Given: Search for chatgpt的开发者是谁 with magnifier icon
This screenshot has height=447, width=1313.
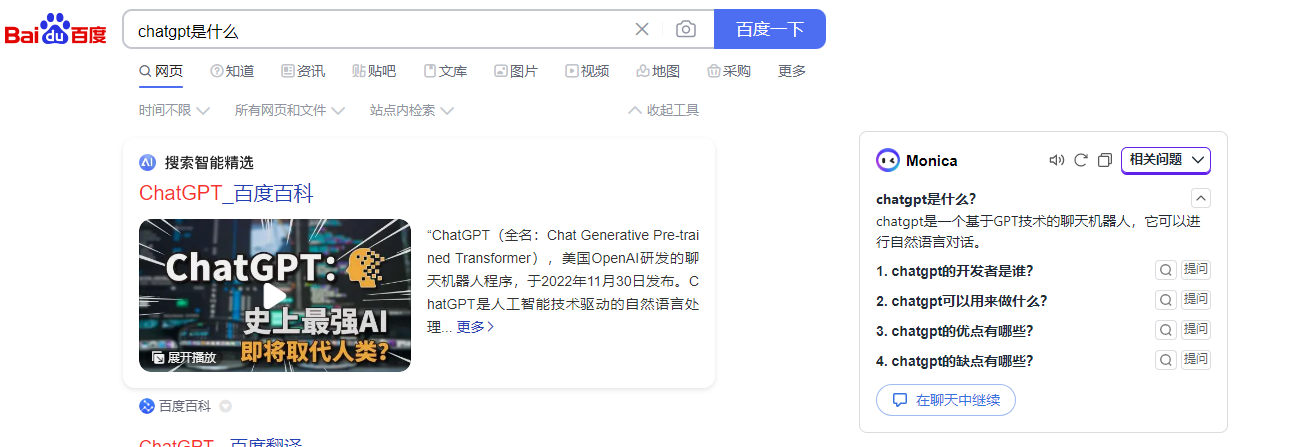Looking at the screenshot, I should 1165,270.
